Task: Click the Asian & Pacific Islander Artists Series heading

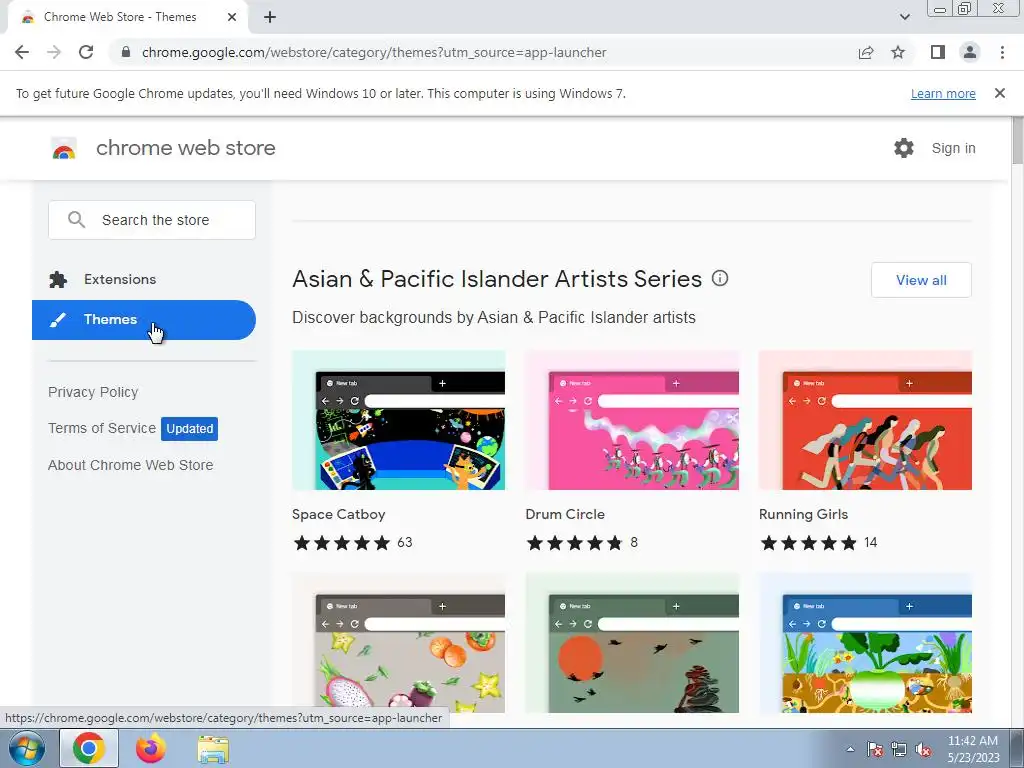Action: (x=497, y=279)
